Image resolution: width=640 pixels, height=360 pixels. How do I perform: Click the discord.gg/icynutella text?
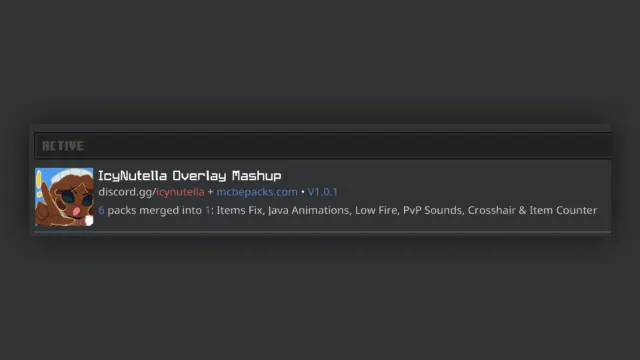click(x=151, y=192)
